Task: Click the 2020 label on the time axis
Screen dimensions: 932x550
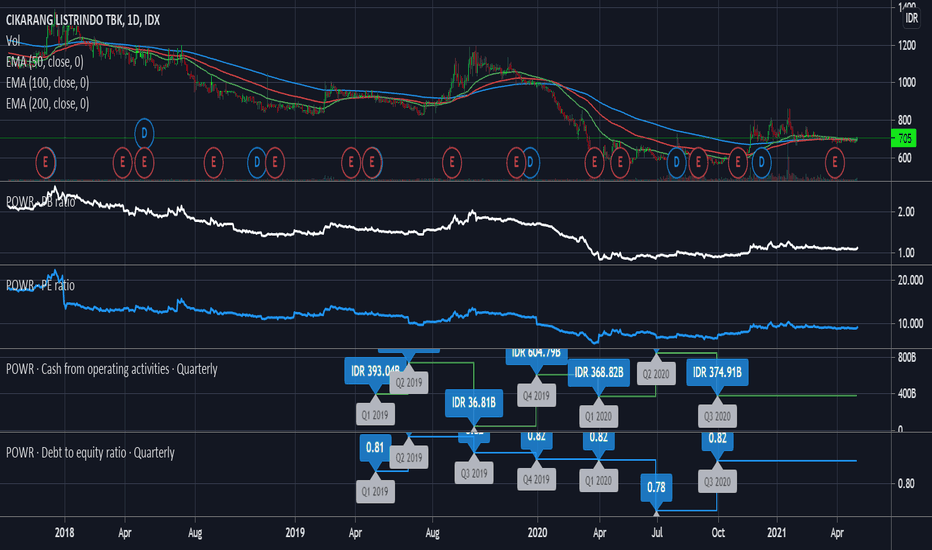Action: [x=537, y=533]
